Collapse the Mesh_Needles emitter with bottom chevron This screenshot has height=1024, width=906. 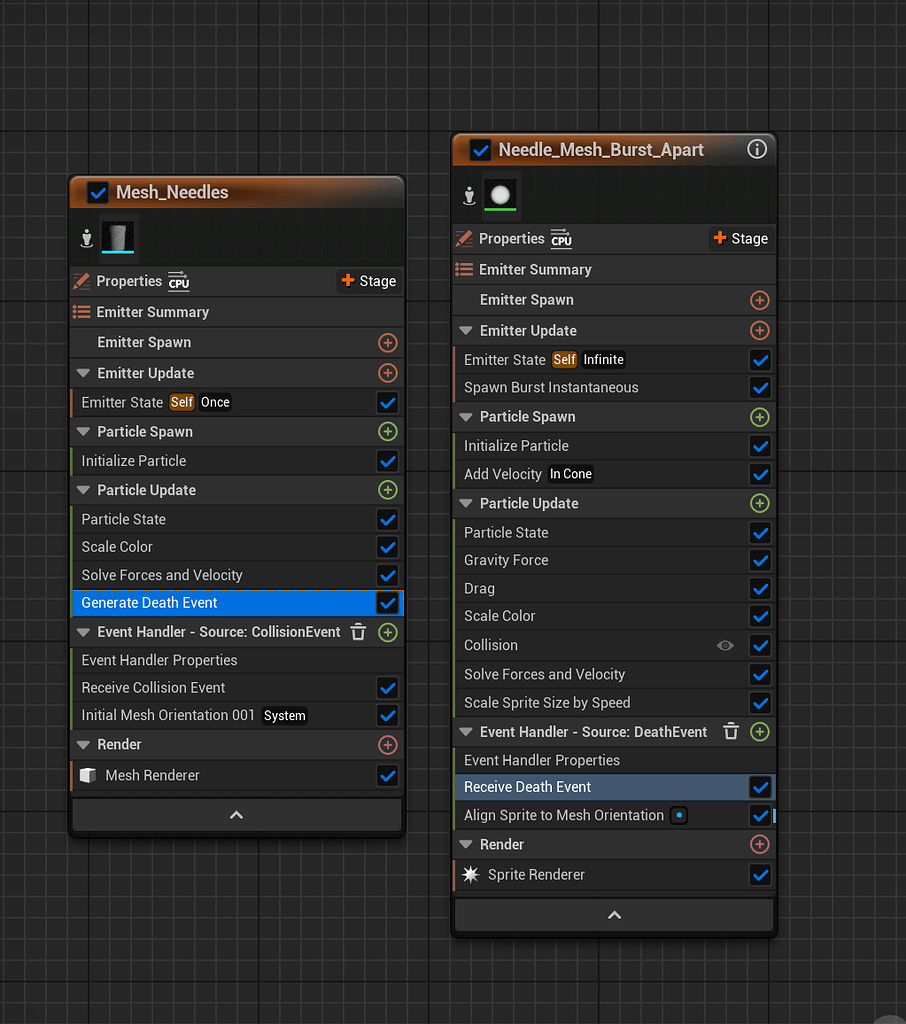point(237,815)
